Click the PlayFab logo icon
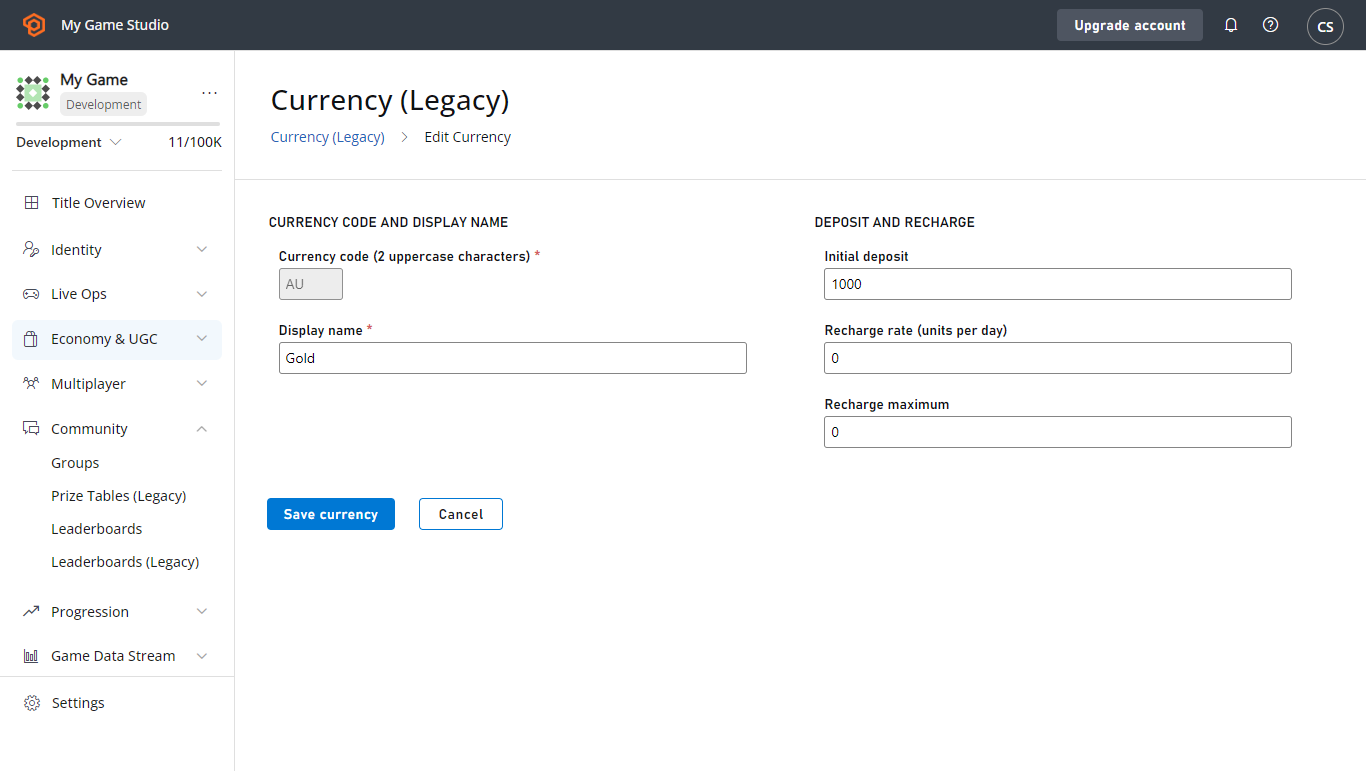Viewport: 1366px width, 771px height. [x=34, y=25]
